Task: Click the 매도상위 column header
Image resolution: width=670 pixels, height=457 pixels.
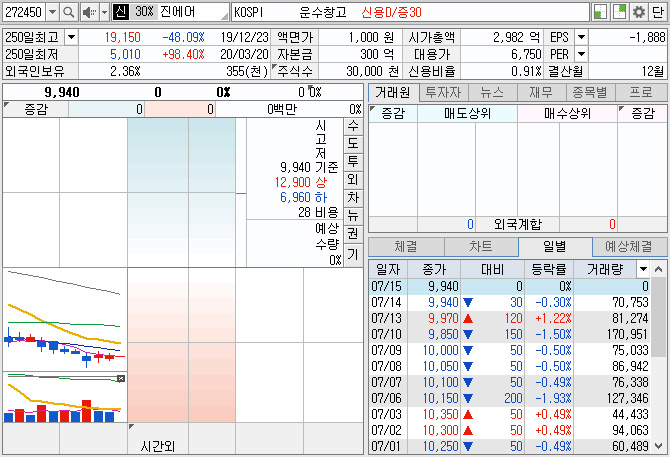Action: (x=467, y=114)
